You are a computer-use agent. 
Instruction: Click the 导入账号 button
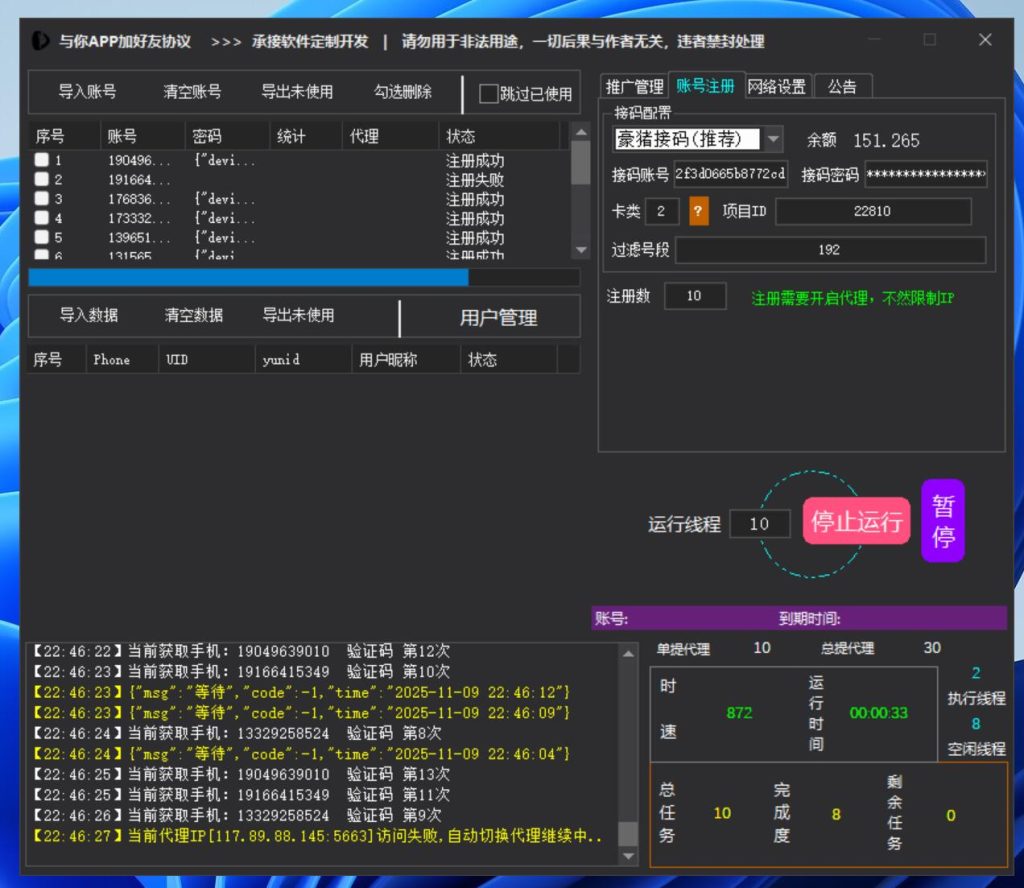pos(87,92)
